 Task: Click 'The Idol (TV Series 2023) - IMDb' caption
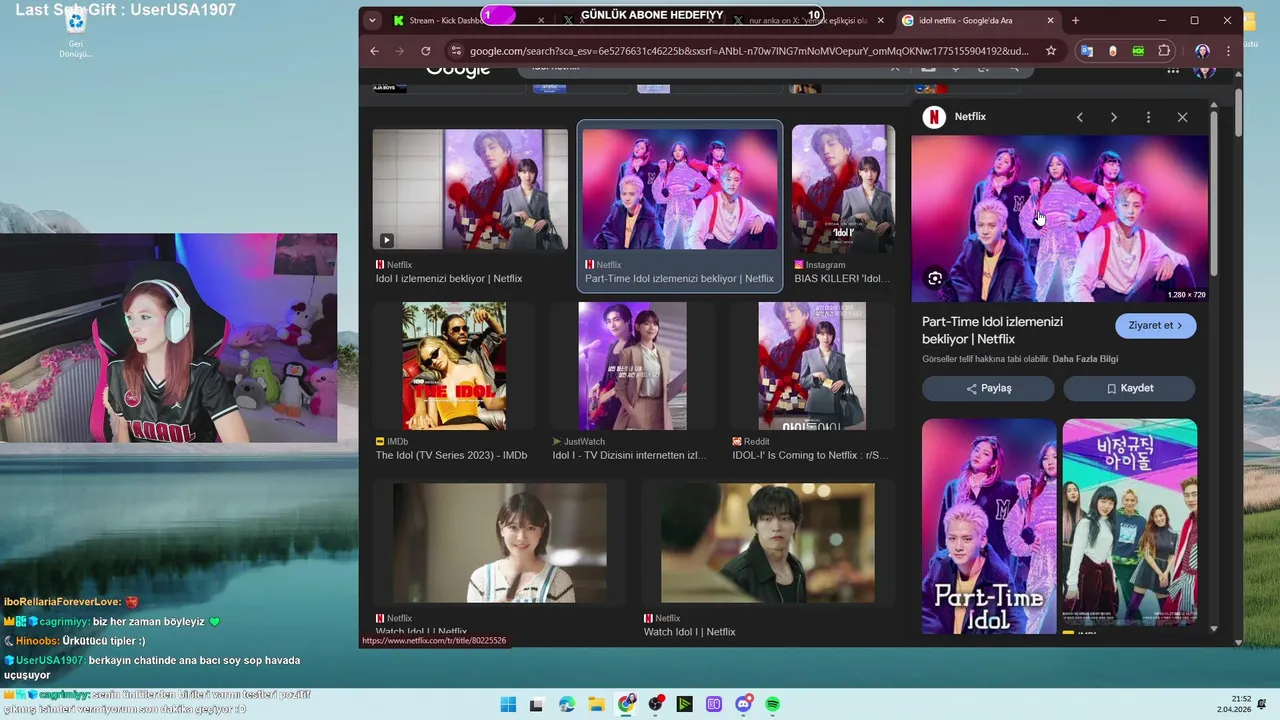click(451, 455)
